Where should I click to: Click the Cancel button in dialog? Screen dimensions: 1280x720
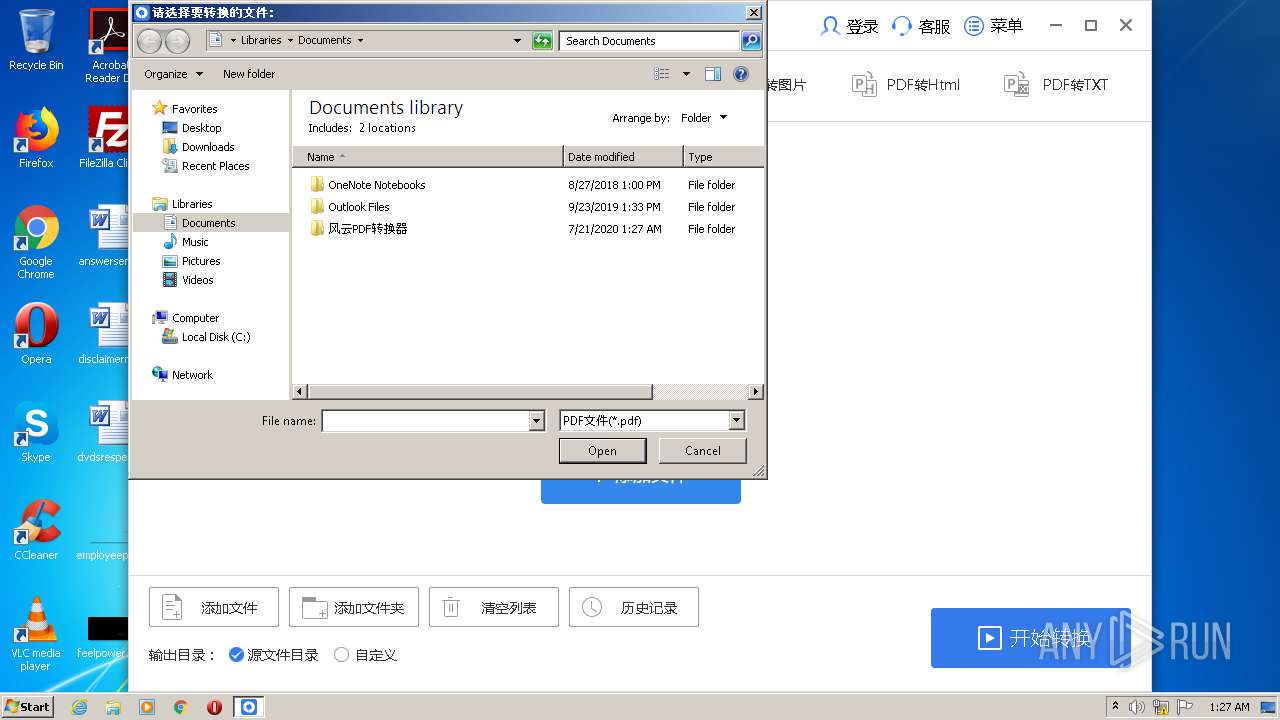pyautogui.click(x=703, y=451)
